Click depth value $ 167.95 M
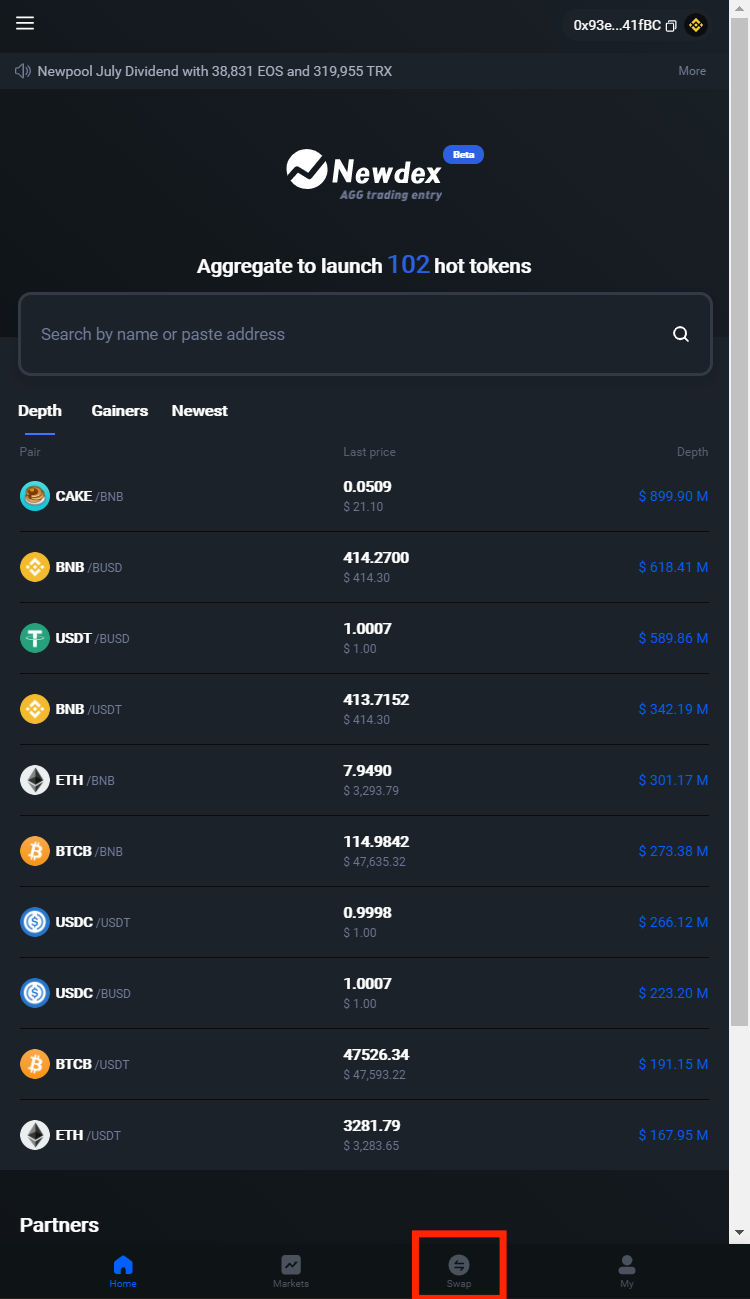Screen dimensions: 750x1299 (673, 1135)
